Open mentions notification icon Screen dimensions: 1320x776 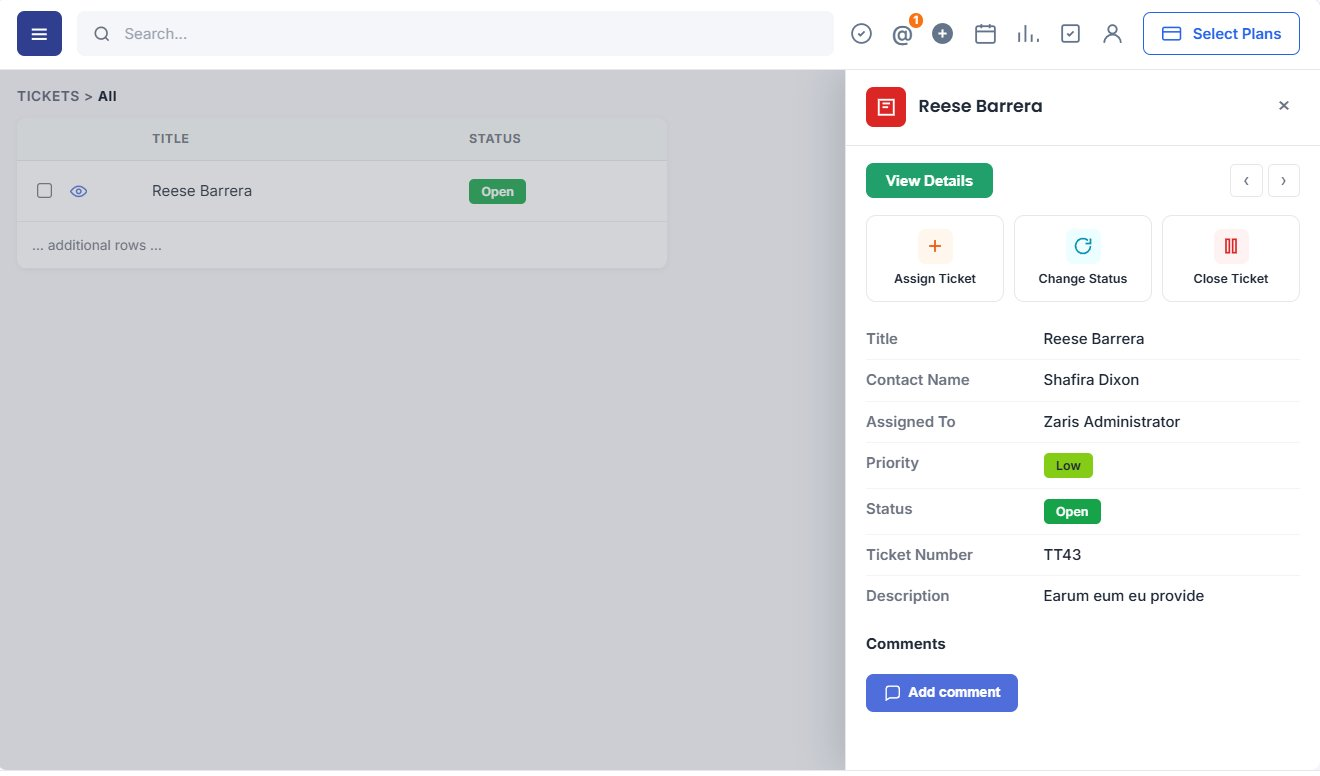(x=902, y=34)
